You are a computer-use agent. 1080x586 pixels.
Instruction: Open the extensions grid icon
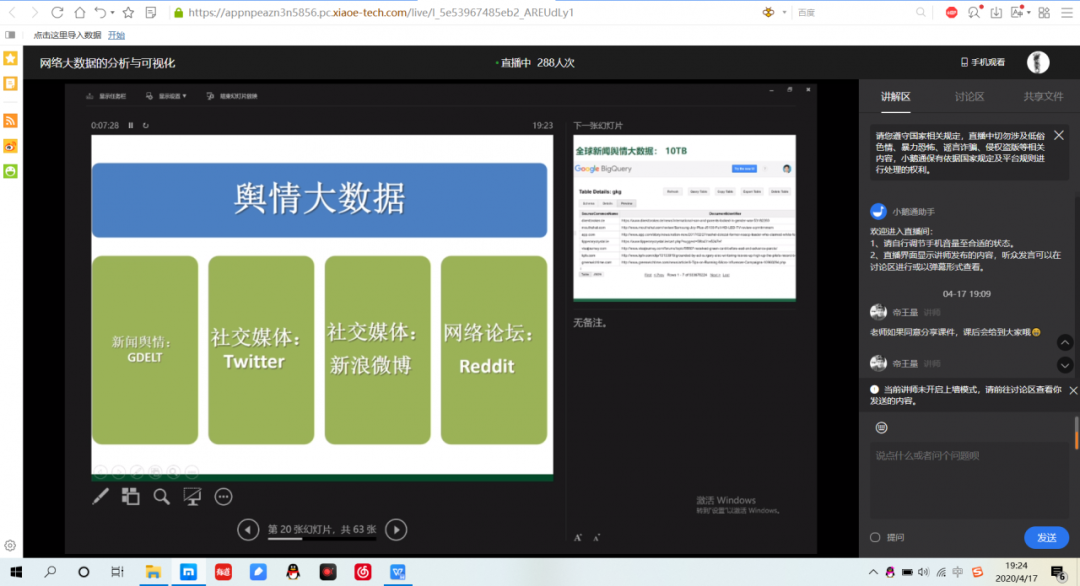1044,12
